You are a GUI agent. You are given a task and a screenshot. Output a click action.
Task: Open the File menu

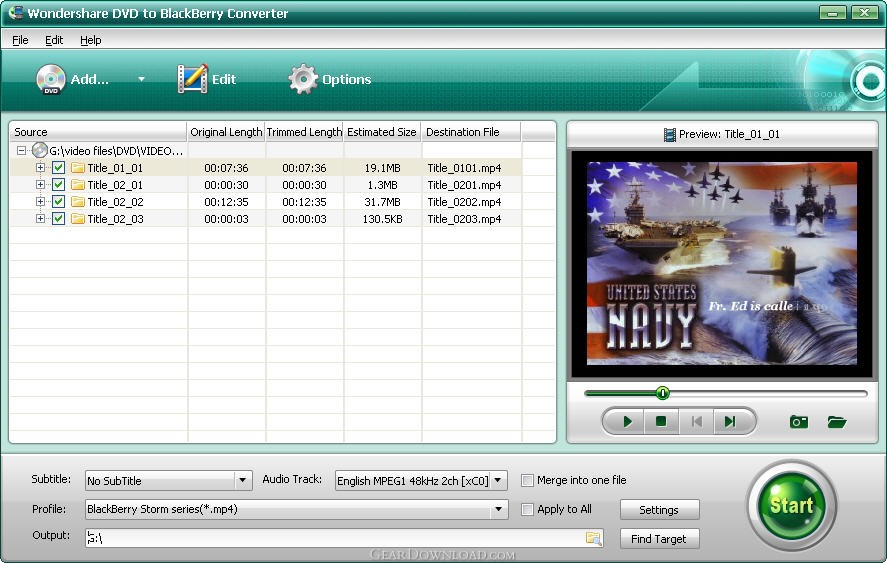(x=20, y=40)
